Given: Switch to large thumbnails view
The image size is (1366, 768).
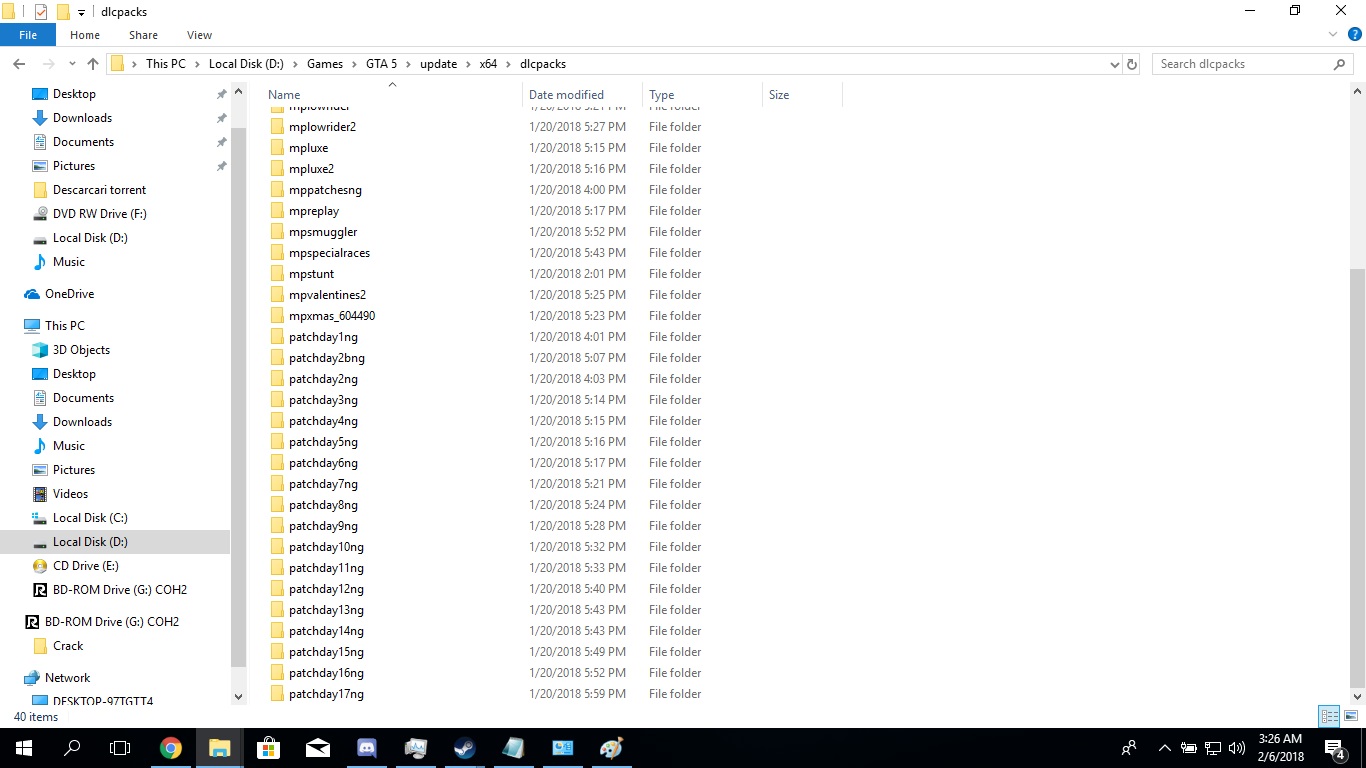Looking at the screenshot, I should tap(1351, 716).
